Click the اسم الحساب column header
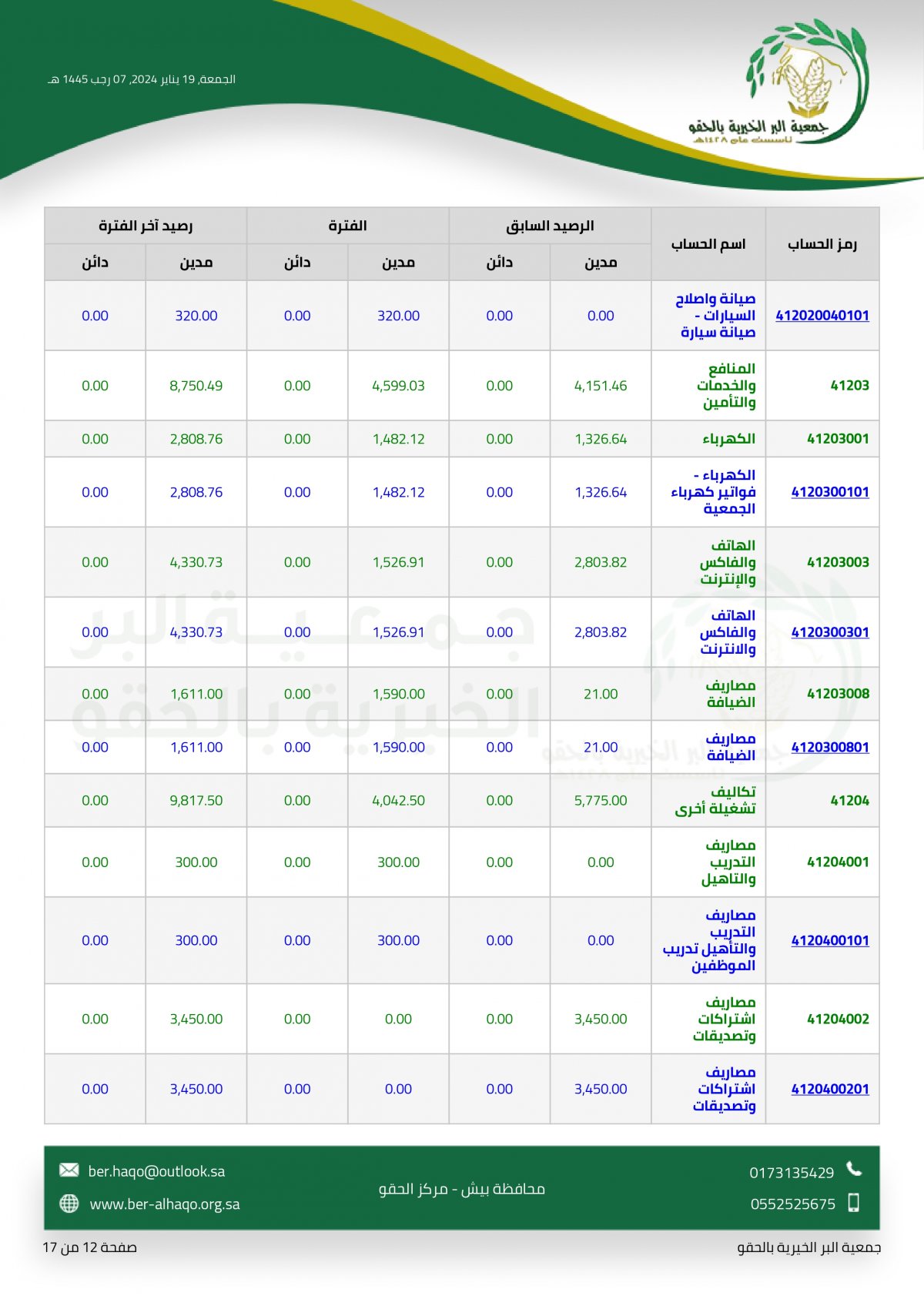Screen dimensions: 924x1306 [x=708, y=244]
